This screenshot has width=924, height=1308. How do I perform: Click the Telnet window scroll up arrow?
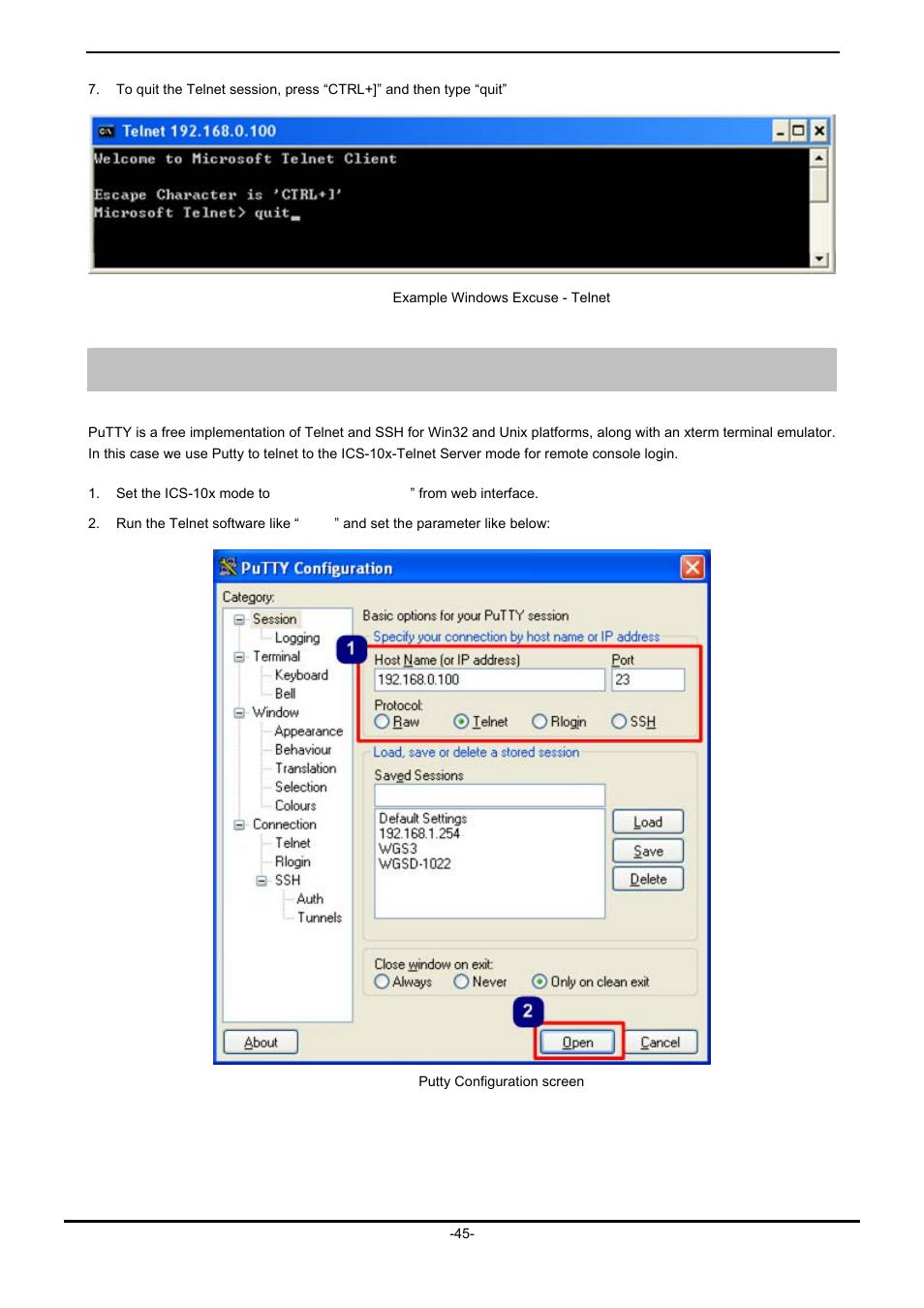click(x=819, y=157)
